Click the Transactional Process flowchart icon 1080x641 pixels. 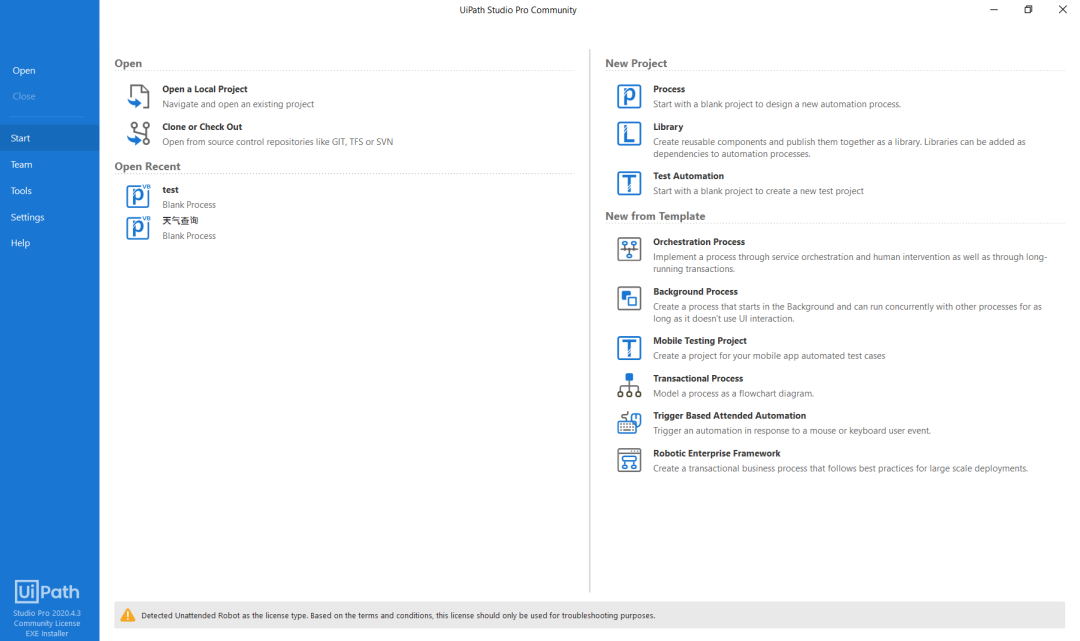click(629, 386)
